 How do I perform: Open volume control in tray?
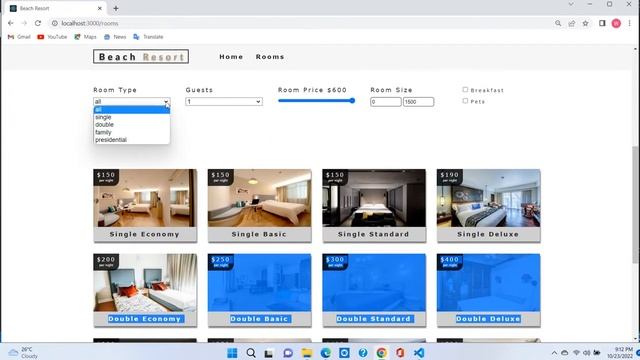coord(587,353)
